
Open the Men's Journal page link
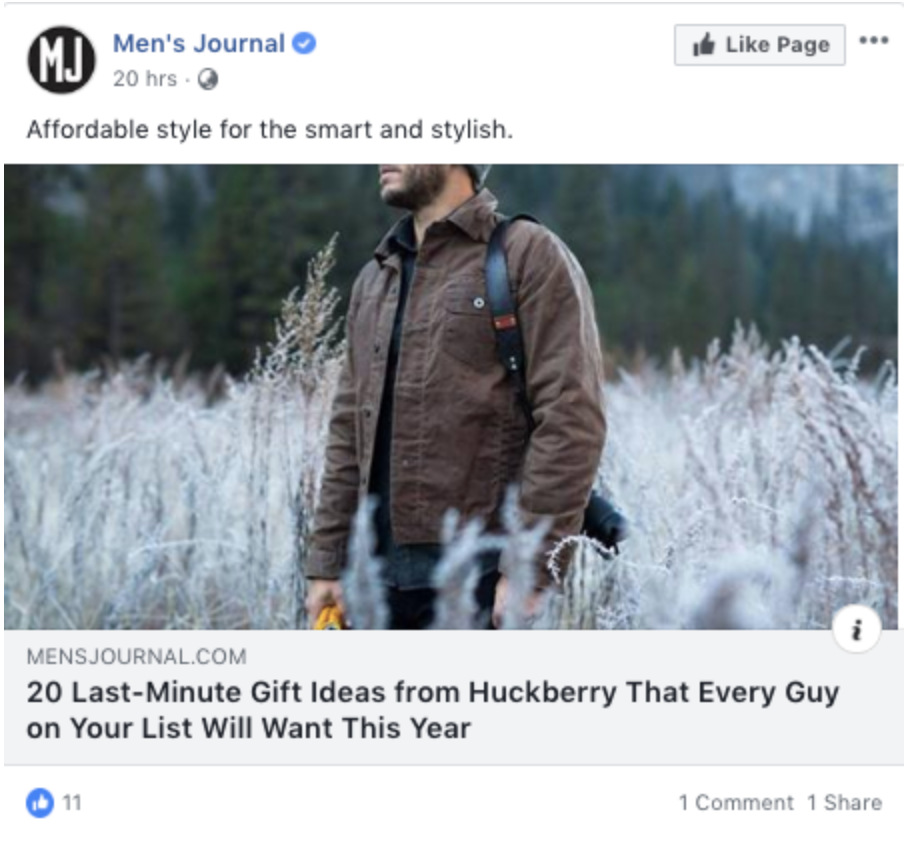[198, 43]
